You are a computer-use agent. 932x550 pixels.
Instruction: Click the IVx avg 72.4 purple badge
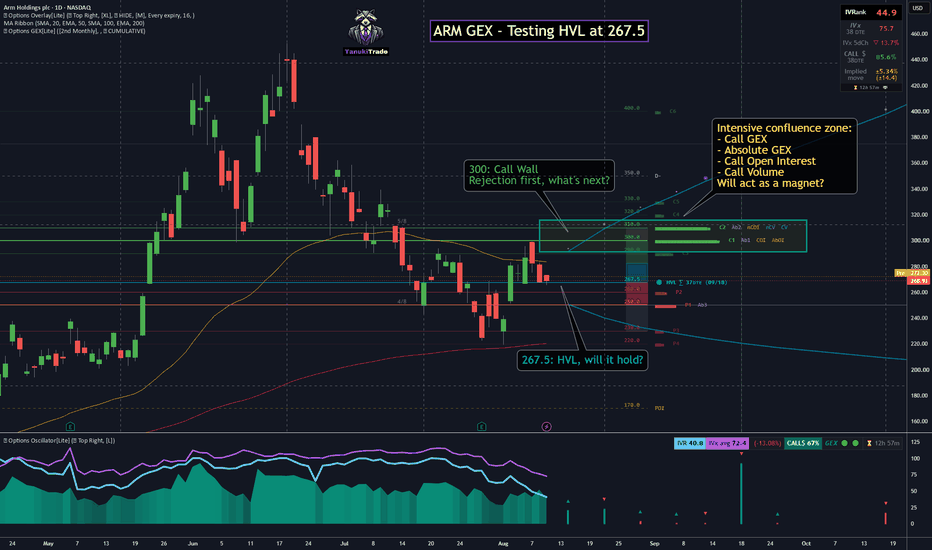(x=728, y=443)
